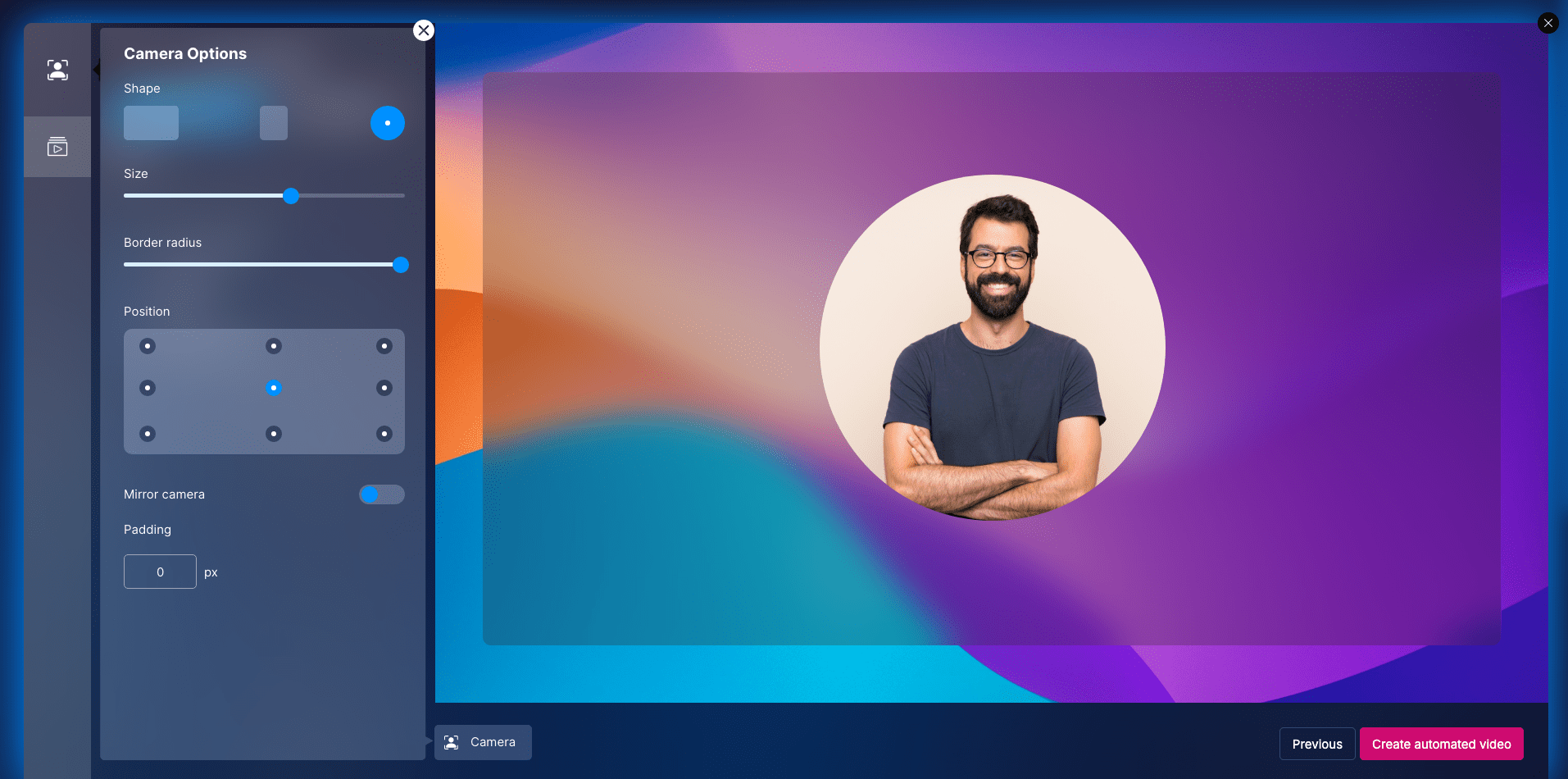This screenshot has height=779, width=1568.
Task: Click the Mirror camera label
Action: (x=164, y=494)
